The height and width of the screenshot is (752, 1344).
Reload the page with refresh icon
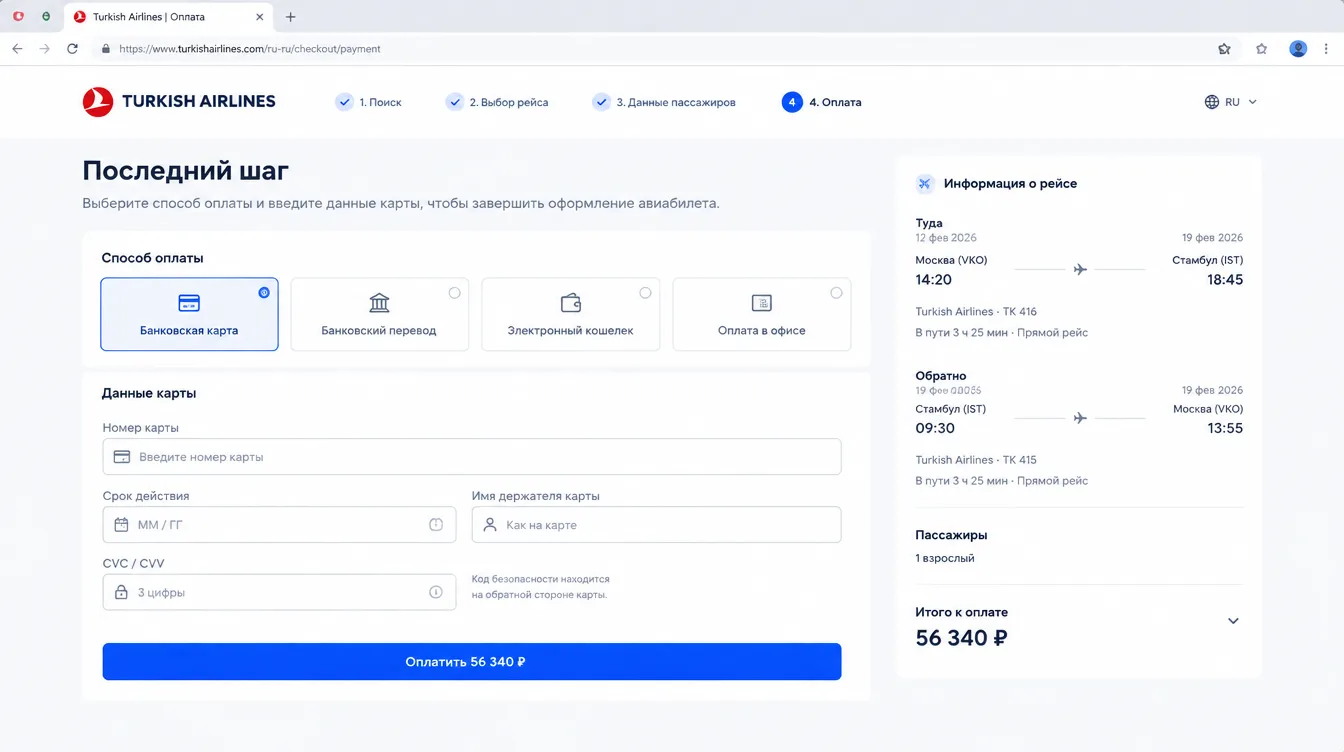[x=72, y=48]
